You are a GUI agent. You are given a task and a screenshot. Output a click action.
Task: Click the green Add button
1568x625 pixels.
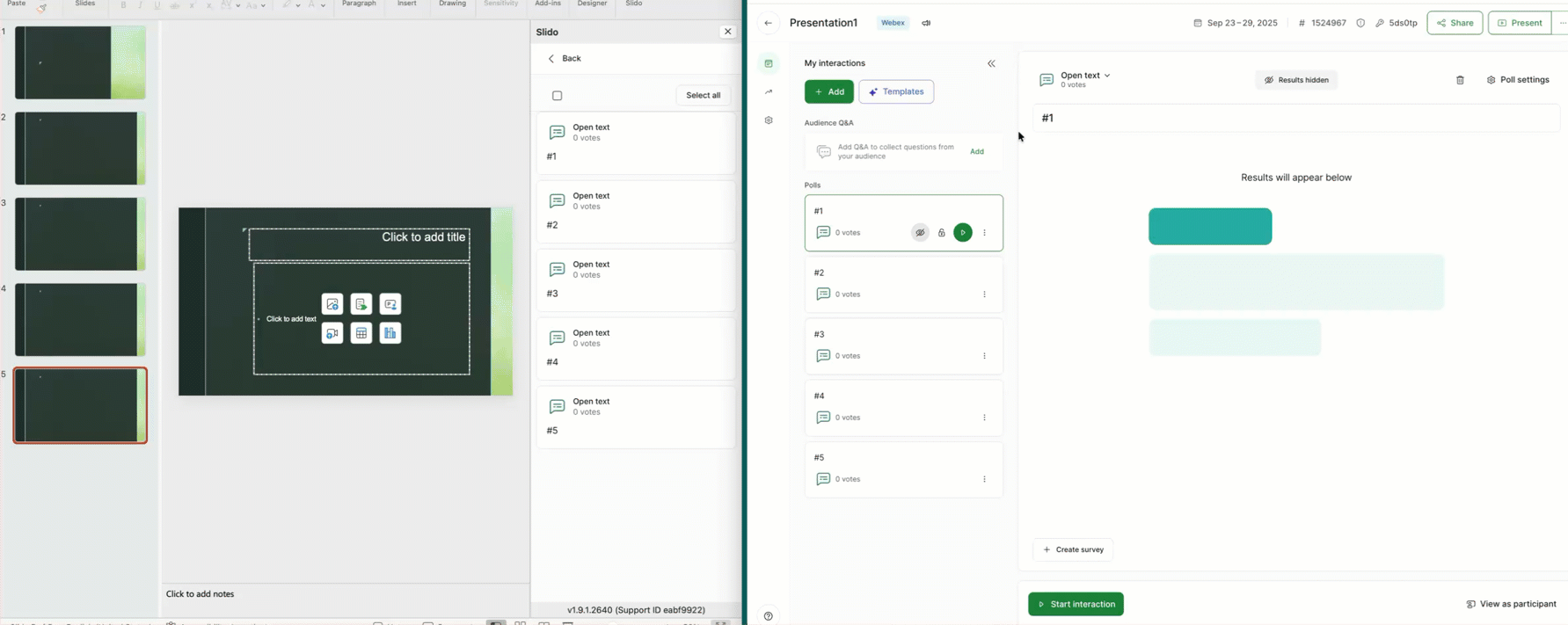(828, 91)
